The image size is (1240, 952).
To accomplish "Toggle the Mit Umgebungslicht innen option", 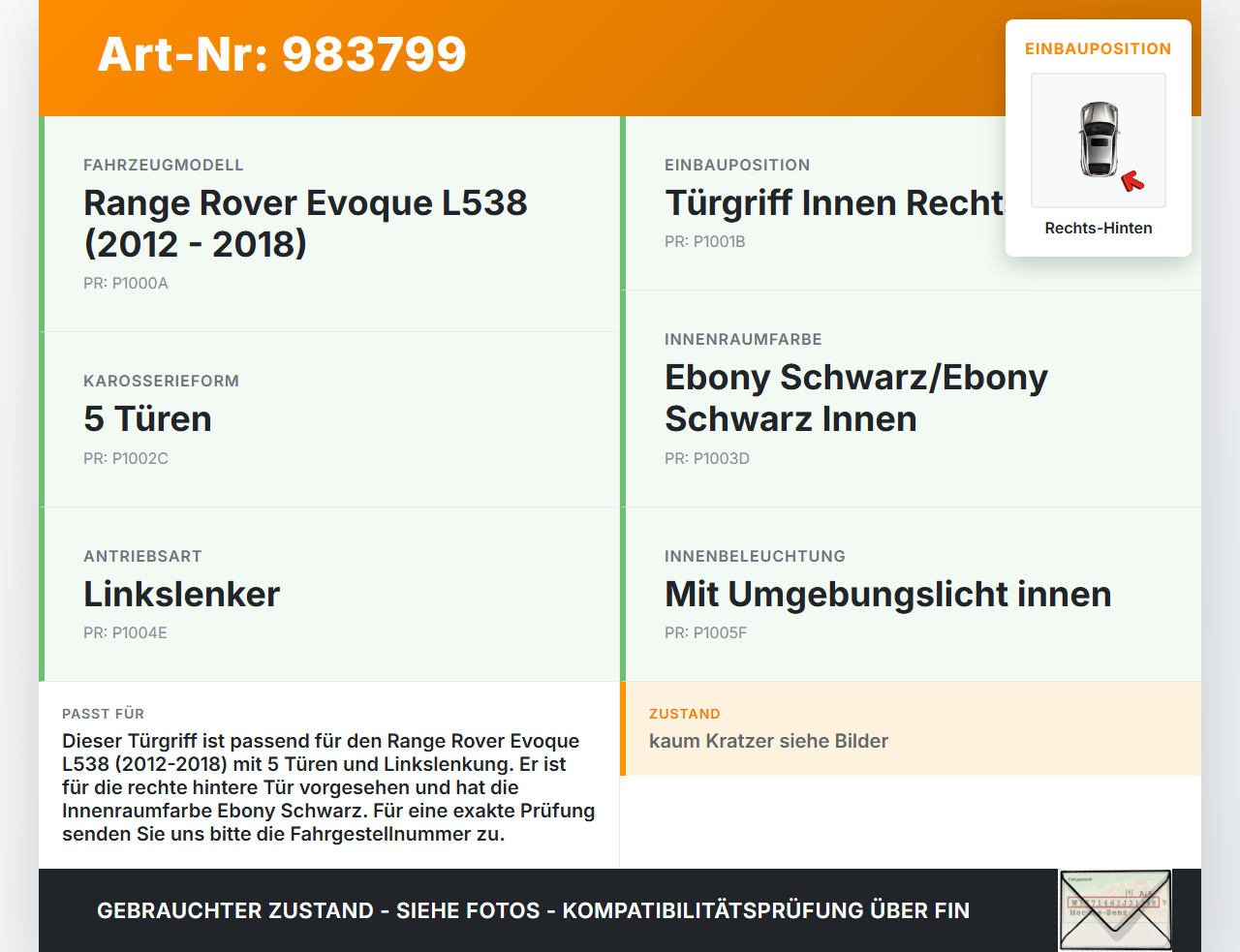I will pos(887,594).
